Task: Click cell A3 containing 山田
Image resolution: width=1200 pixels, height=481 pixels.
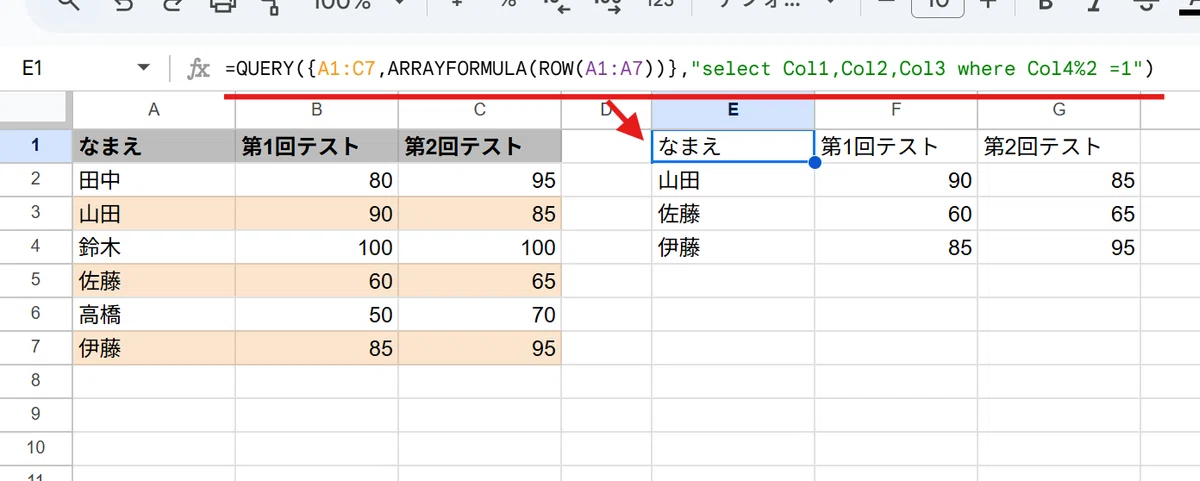Action: coord(154,213)
